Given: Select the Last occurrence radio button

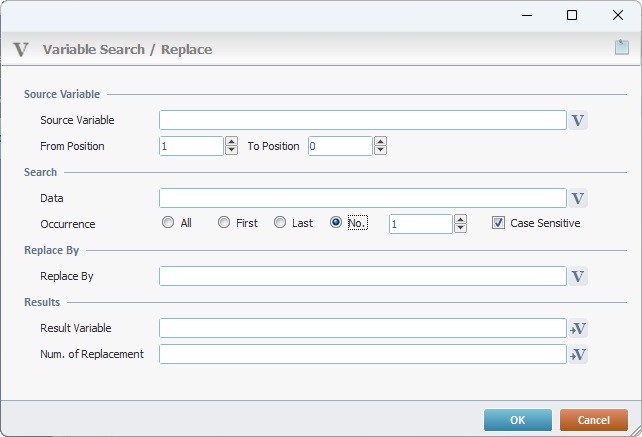Looking at the screenshot, I should pos(280,222).
